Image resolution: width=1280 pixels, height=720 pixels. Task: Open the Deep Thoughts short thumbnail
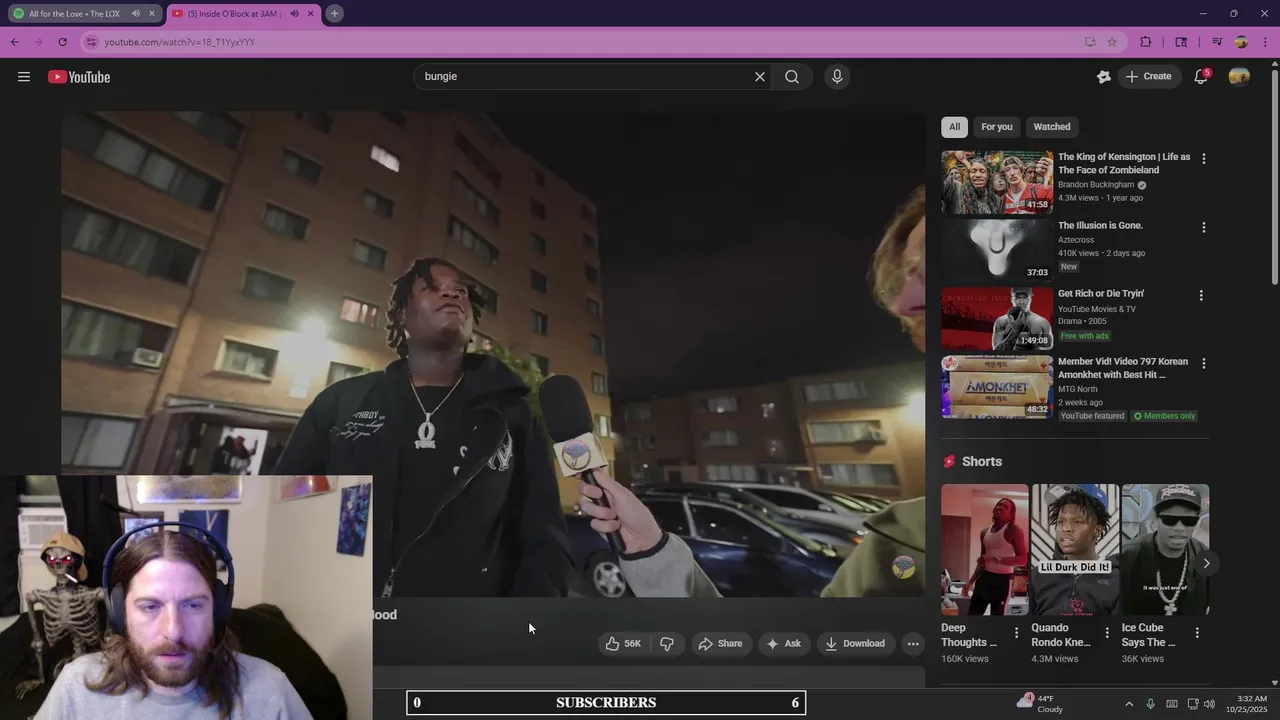pyautogui.click(x=985, y=550)
